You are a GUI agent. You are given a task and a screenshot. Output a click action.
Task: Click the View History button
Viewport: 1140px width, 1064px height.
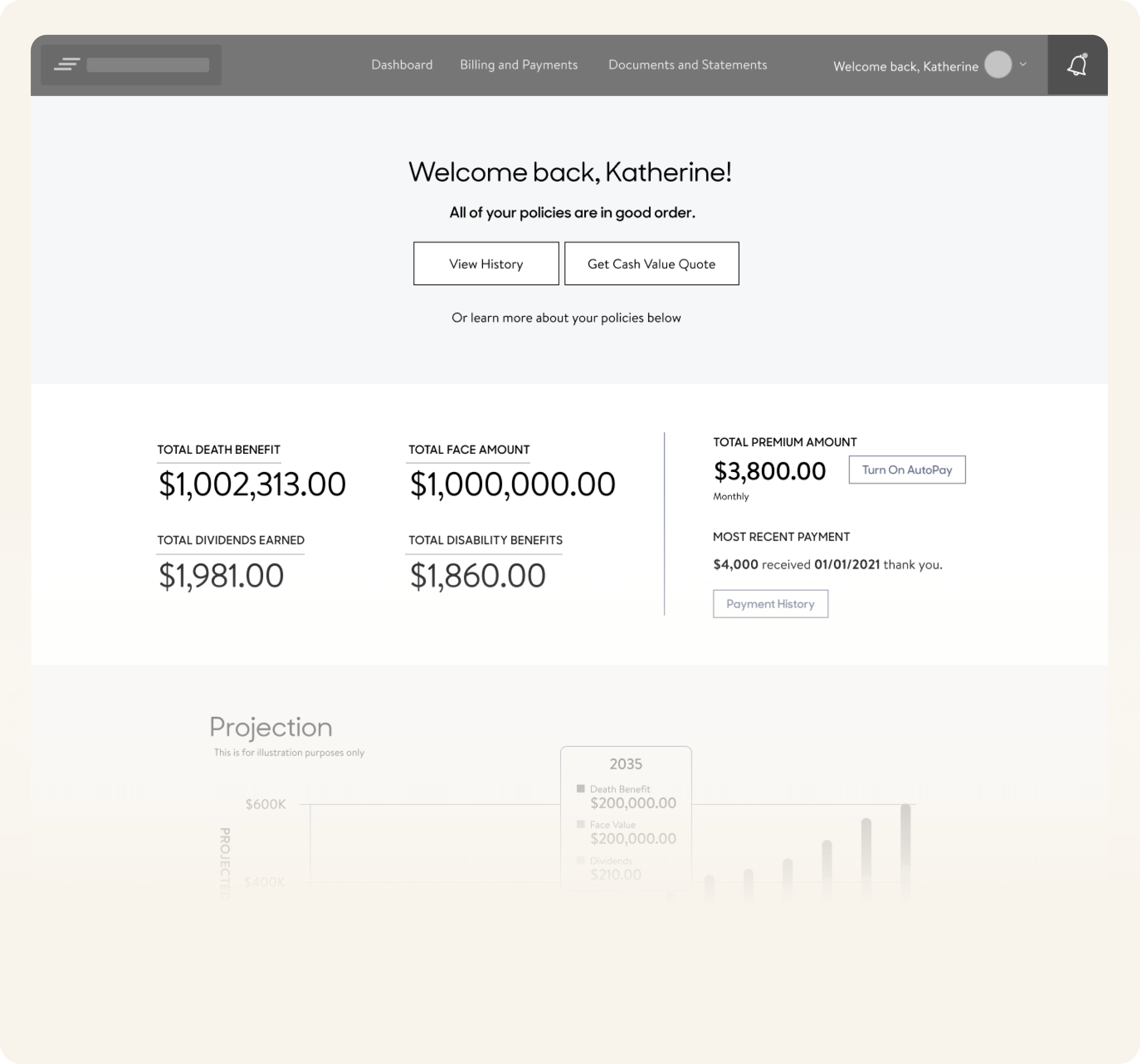tap(486, 264)
